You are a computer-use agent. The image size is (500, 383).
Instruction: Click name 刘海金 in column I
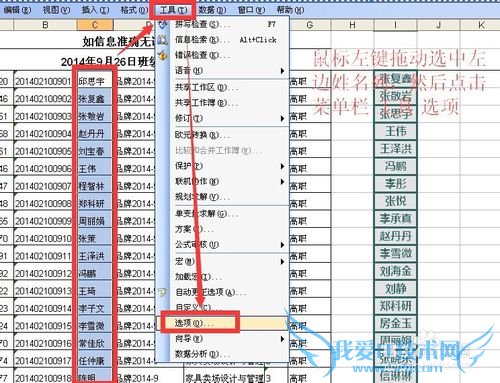[395, 271]
